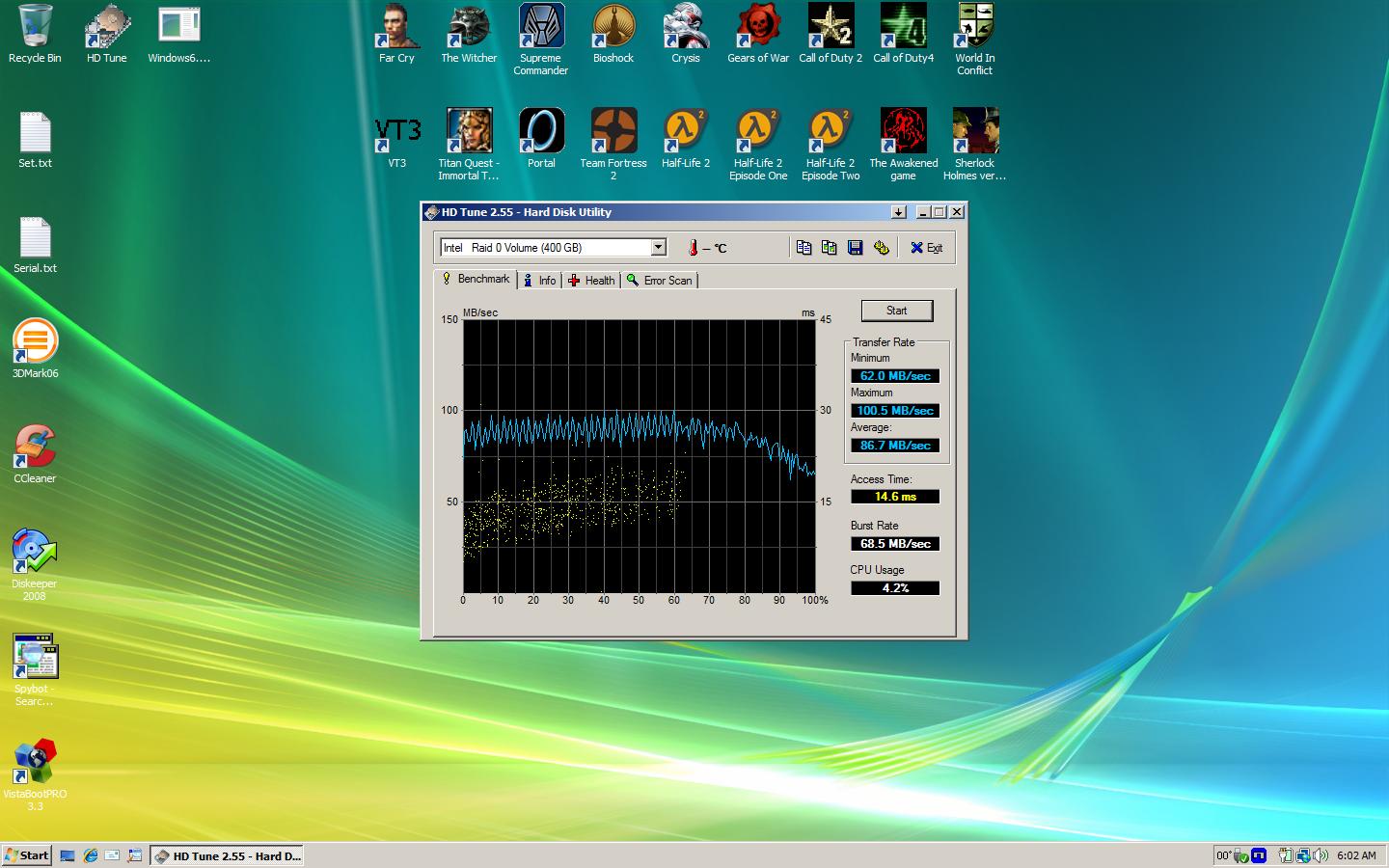Click the 6:02 AM system clock
The height and width of the screenshot is (868, 1389).
click(x=1356, y=855)
